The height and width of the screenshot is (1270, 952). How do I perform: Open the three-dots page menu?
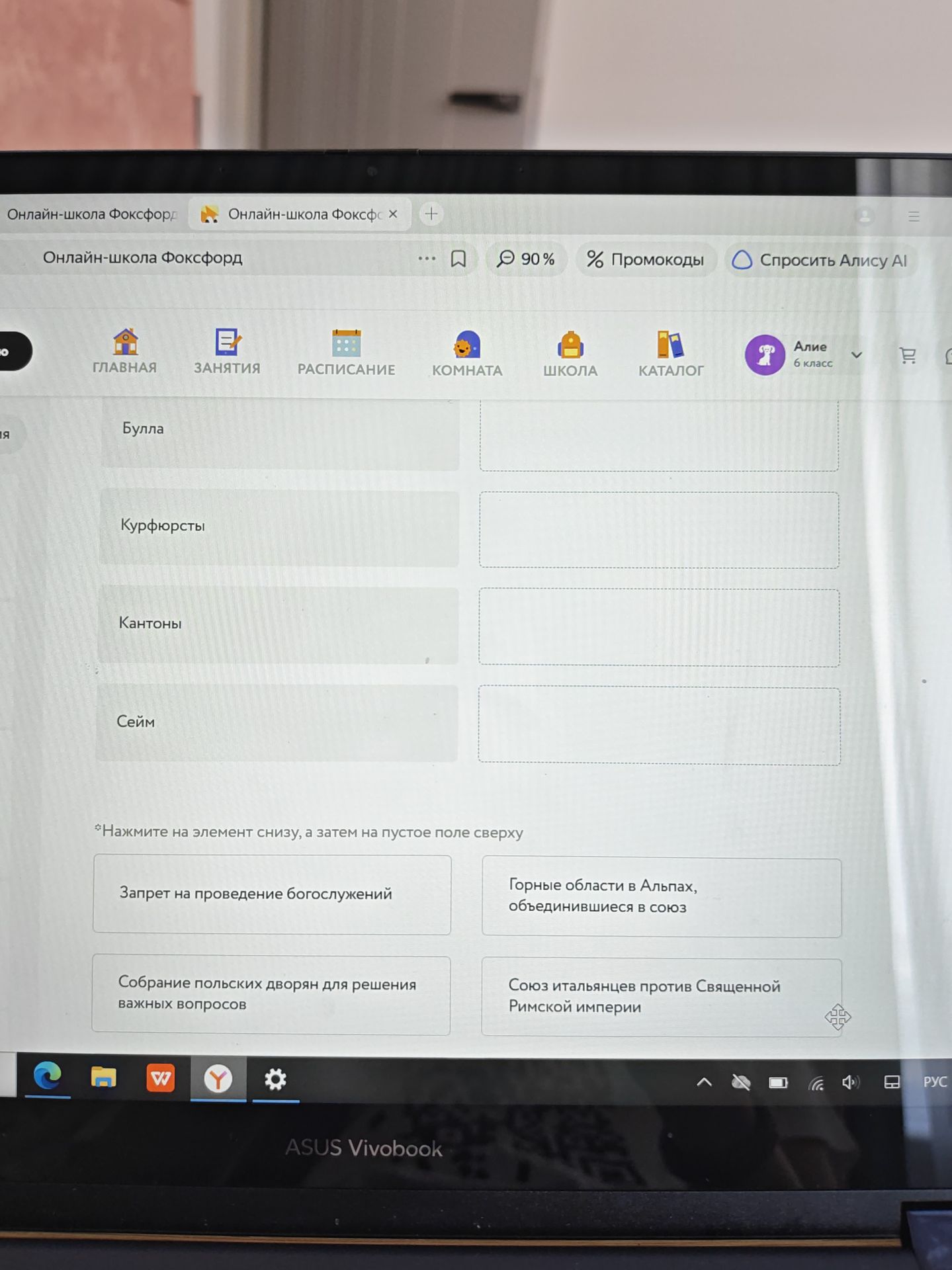click(427, 258)
